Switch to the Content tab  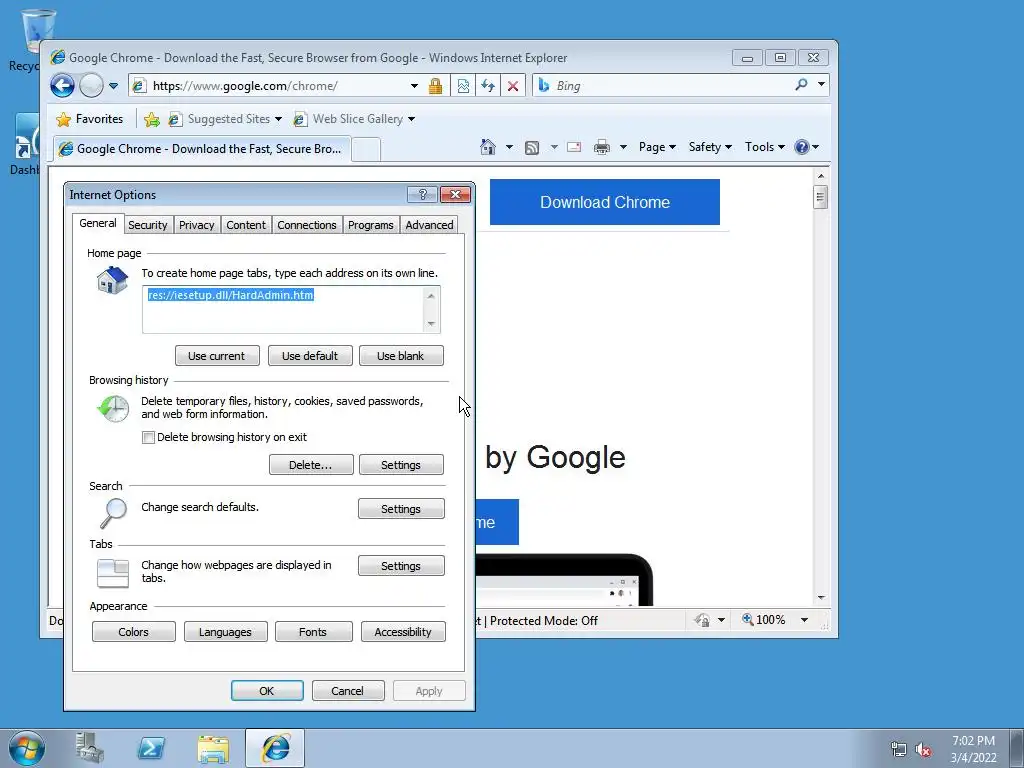coord(246,225)
